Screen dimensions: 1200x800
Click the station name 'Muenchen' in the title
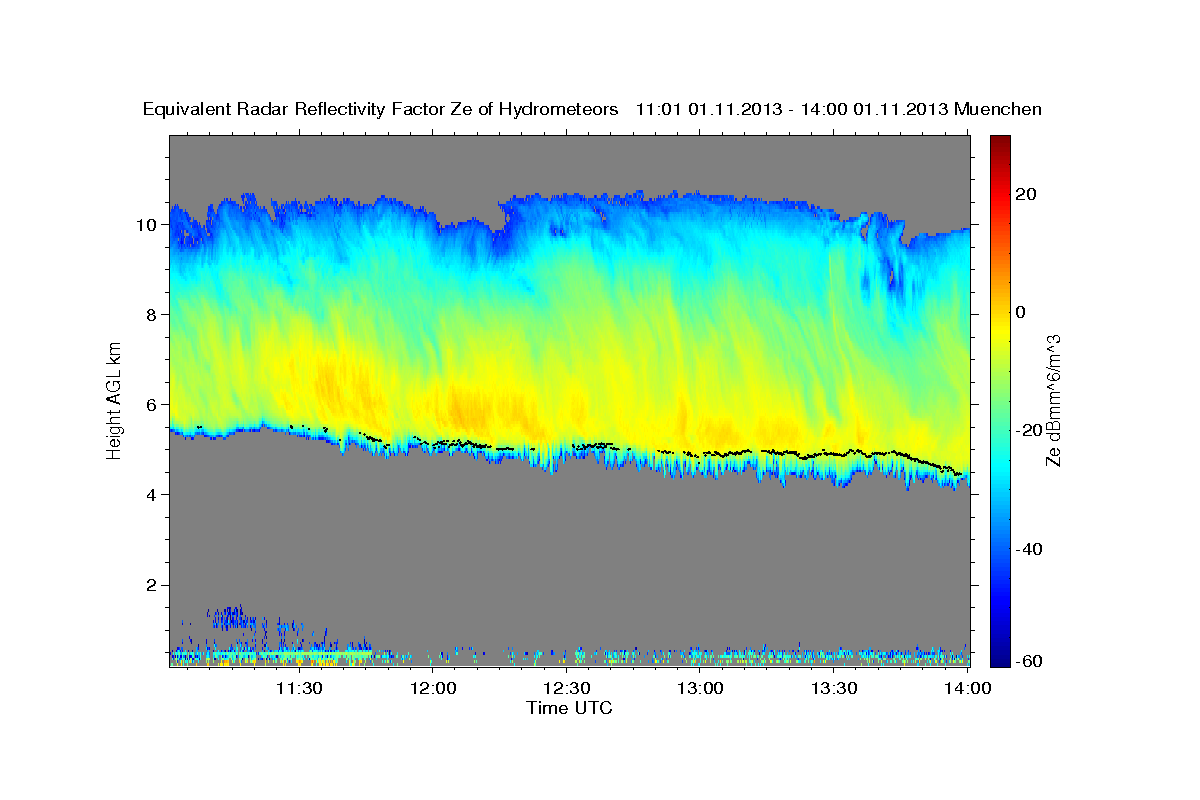coord(999,109)
